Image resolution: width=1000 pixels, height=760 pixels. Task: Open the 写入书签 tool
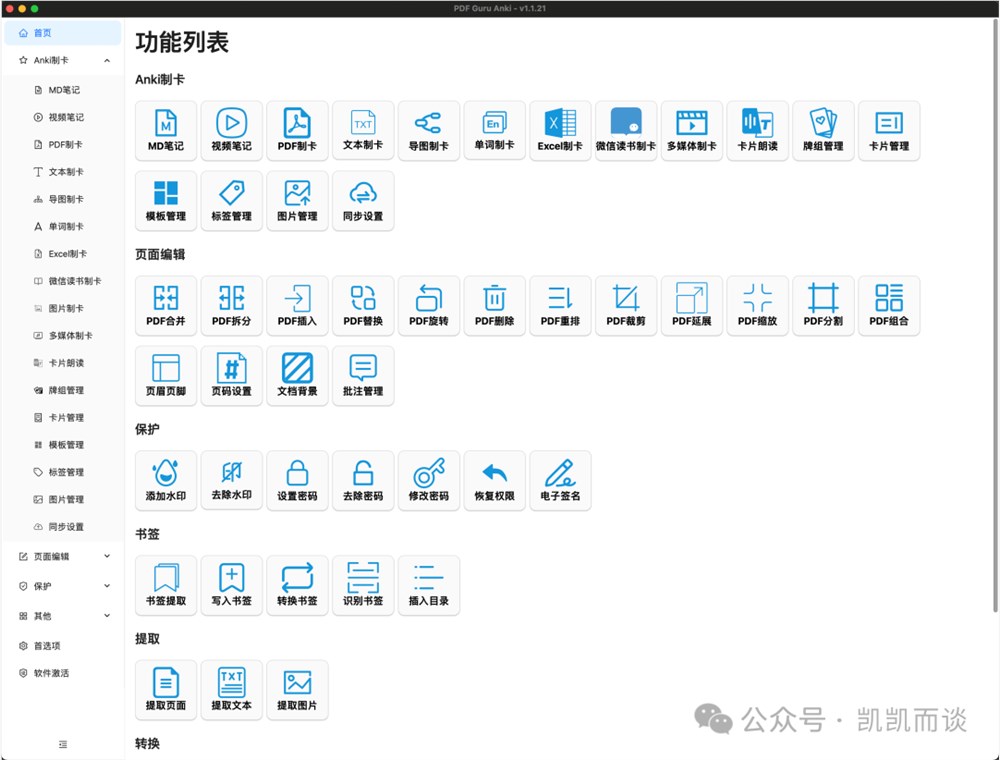pos(232,585)
